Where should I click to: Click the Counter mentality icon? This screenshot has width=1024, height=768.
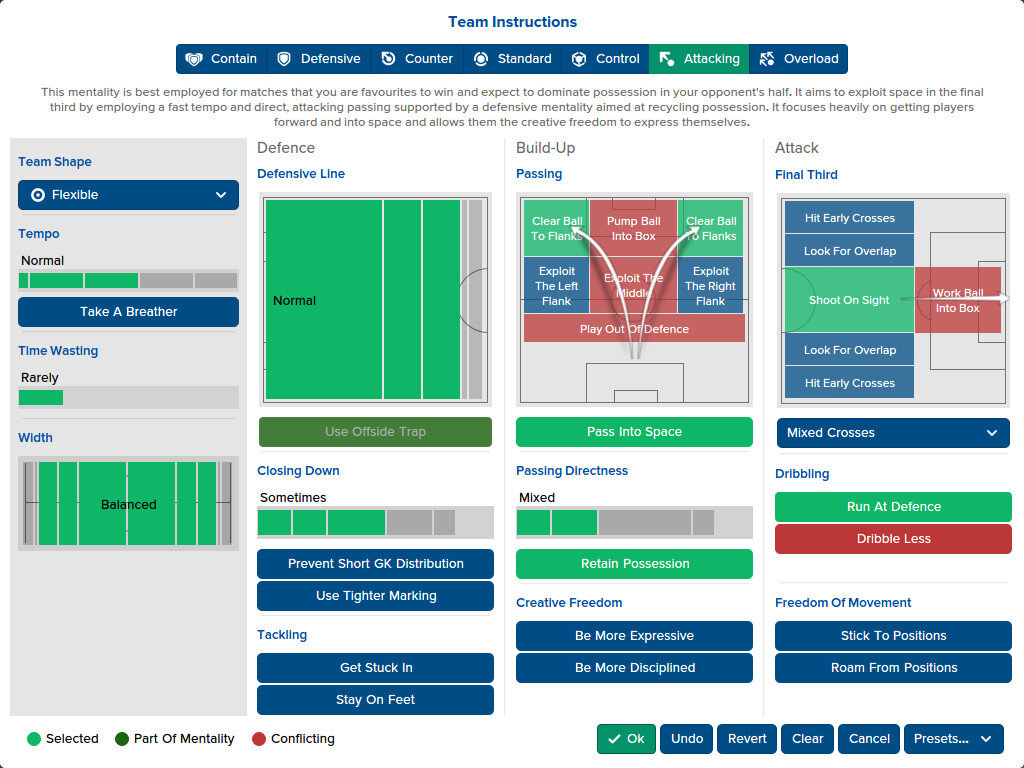tap(388, 59)
